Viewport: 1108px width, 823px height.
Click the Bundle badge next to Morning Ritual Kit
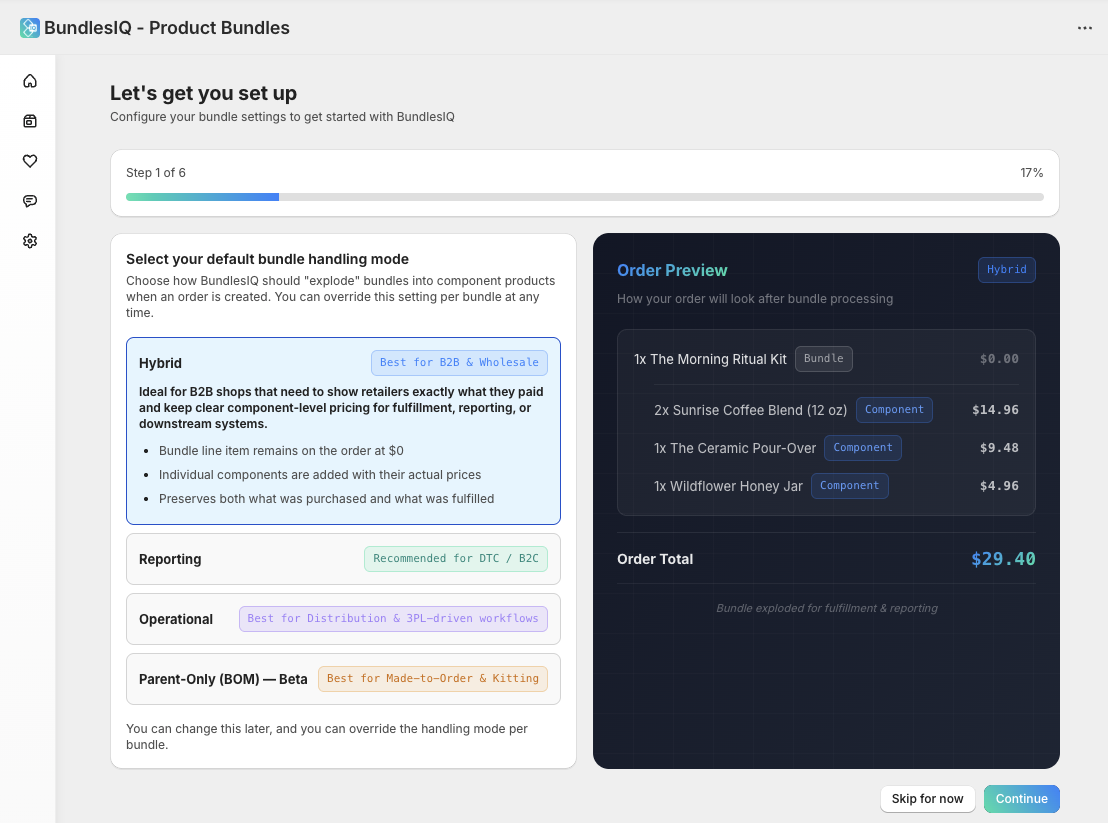(823, 358)
